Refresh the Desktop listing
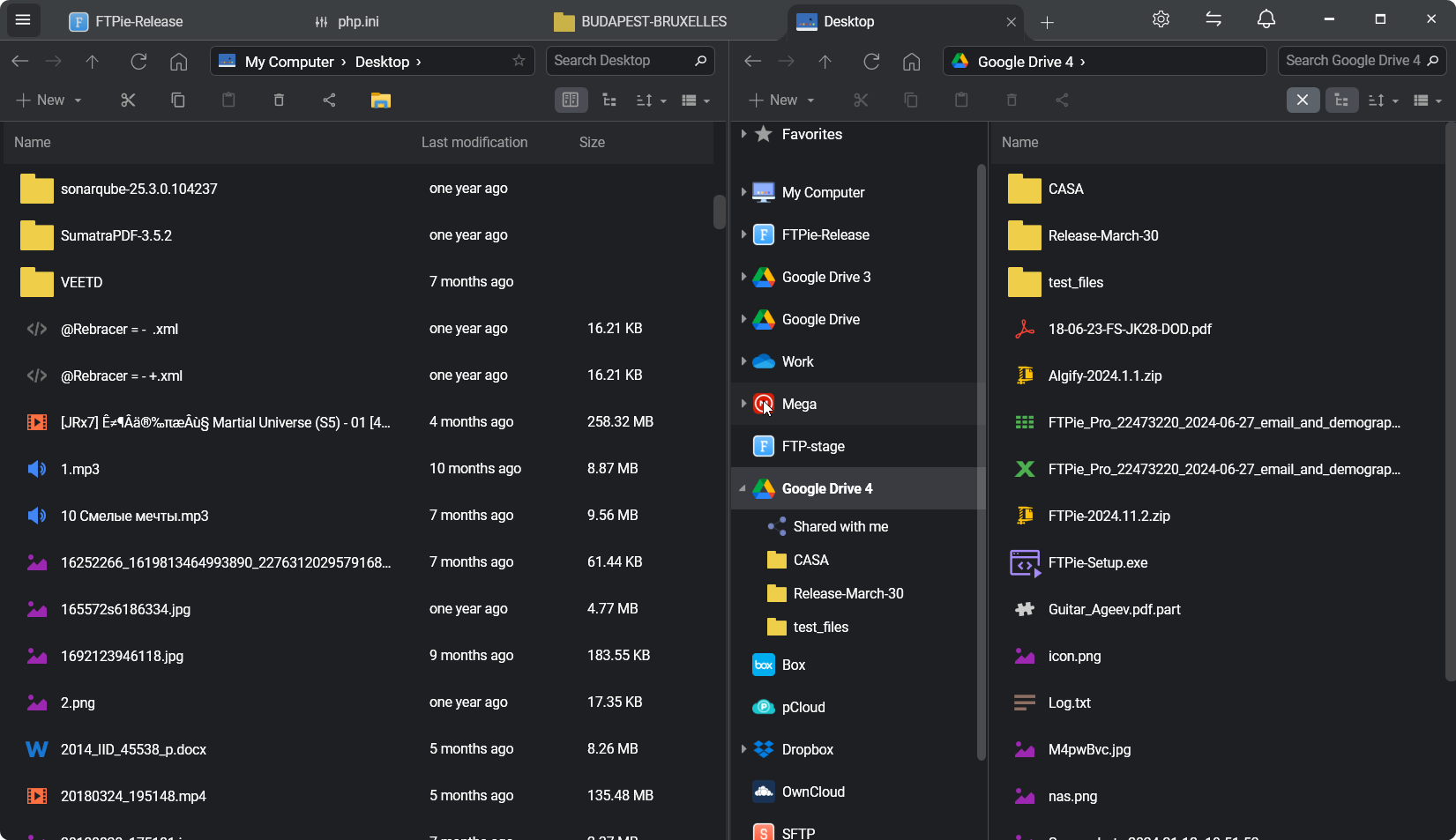The width and height of the screenshot is (1456, 840). 138,61
